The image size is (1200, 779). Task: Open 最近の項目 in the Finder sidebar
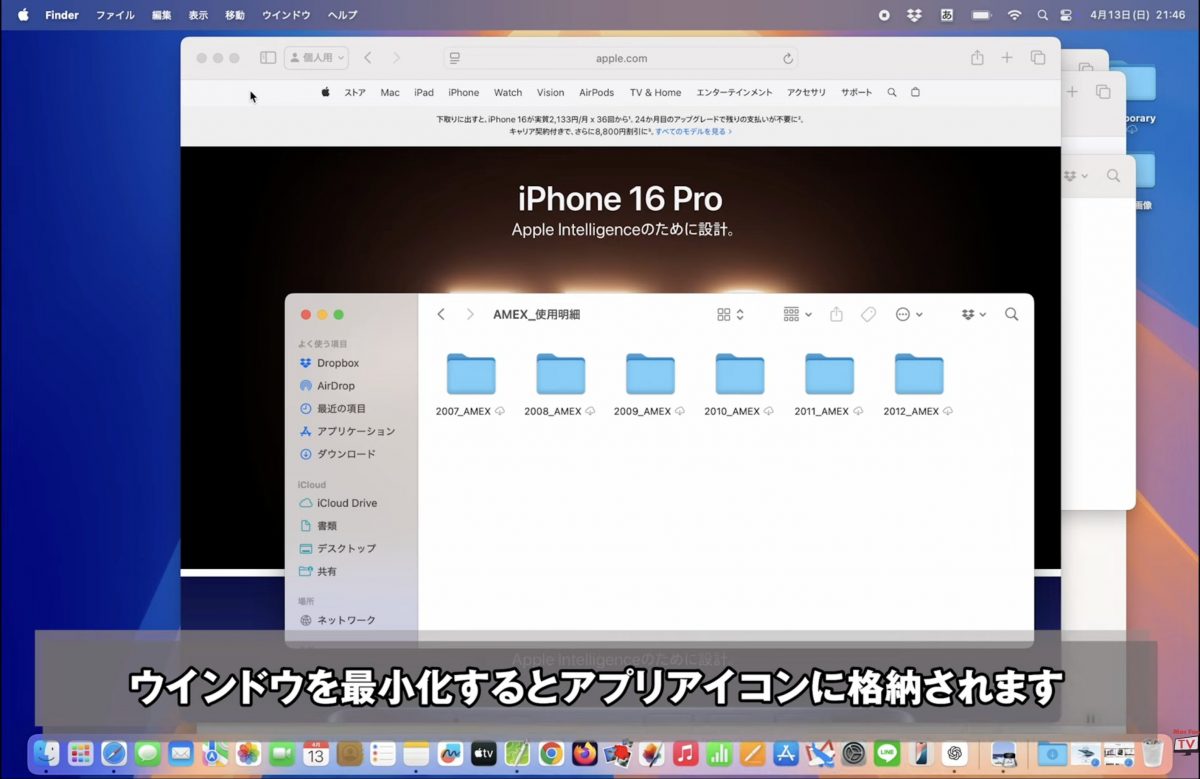click(x=341, y=409)
